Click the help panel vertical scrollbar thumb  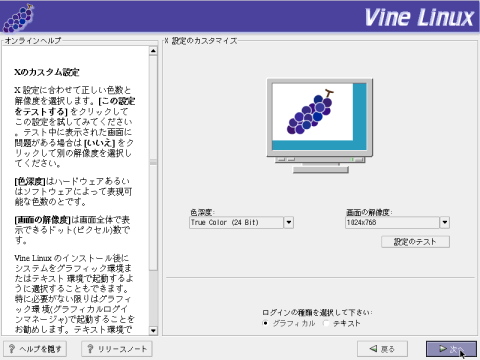click(153, 163)
